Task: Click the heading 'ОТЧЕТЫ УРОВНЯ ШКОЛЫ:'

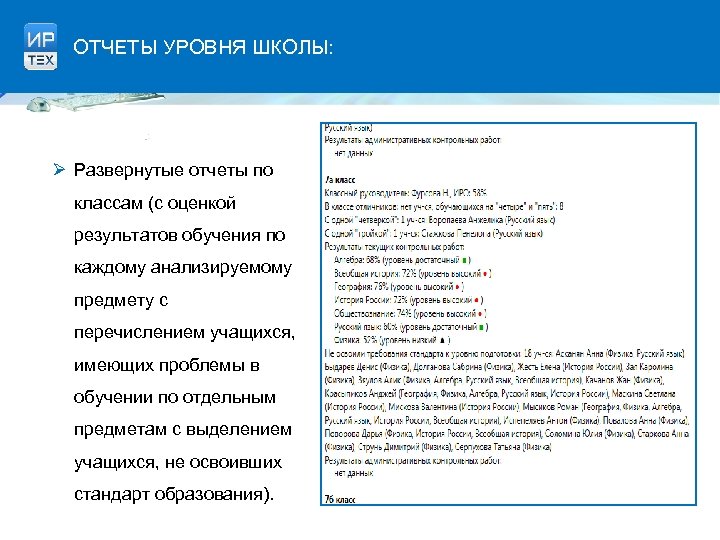Action: point(203,48)
